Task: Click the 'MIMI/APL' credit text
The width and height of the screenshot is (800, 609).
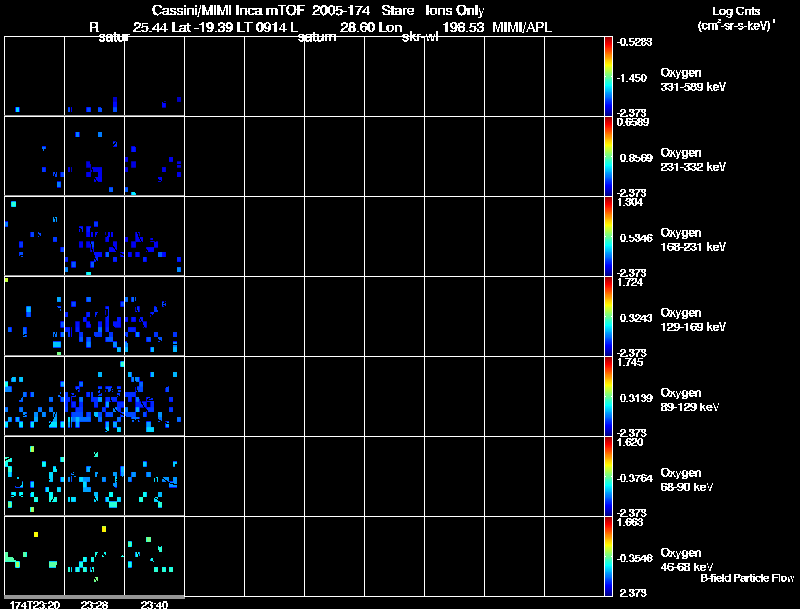Action: coord(522,27)
